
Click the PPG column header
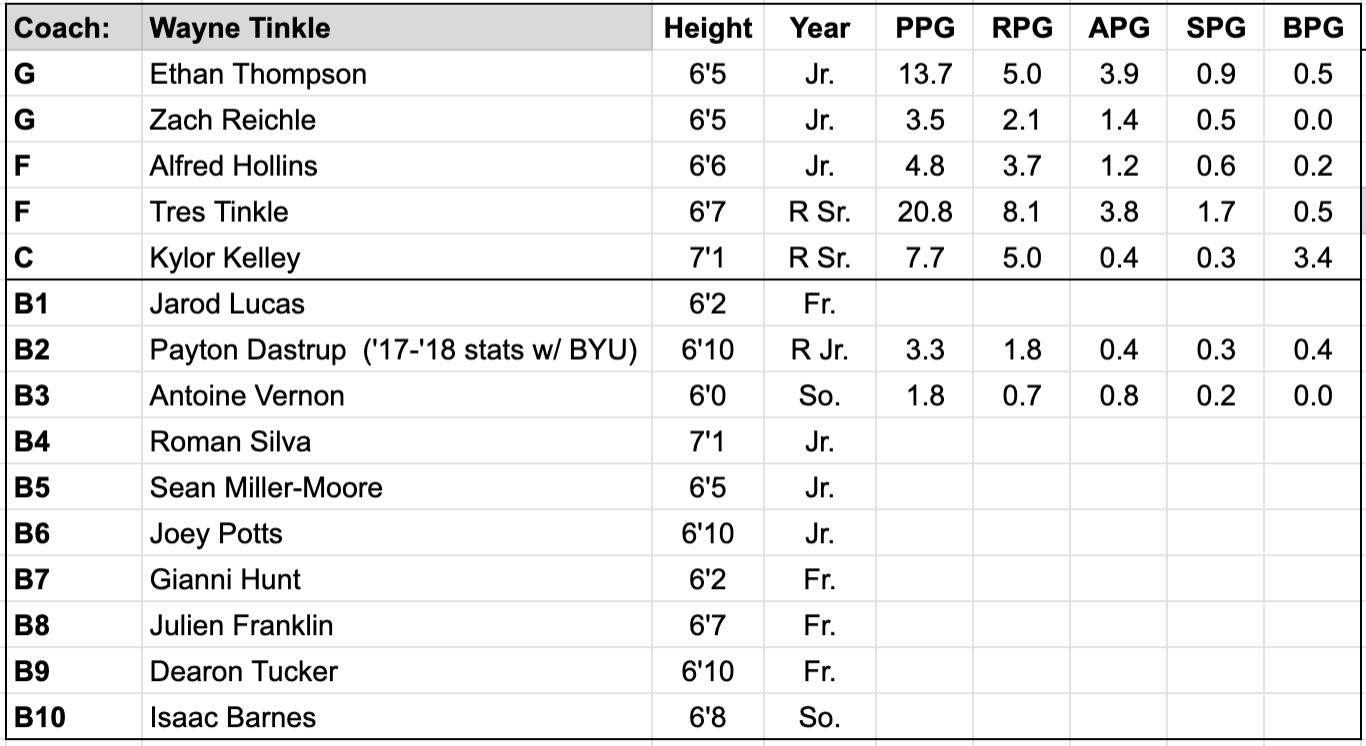pyautogui.click(x=924, y=28)
